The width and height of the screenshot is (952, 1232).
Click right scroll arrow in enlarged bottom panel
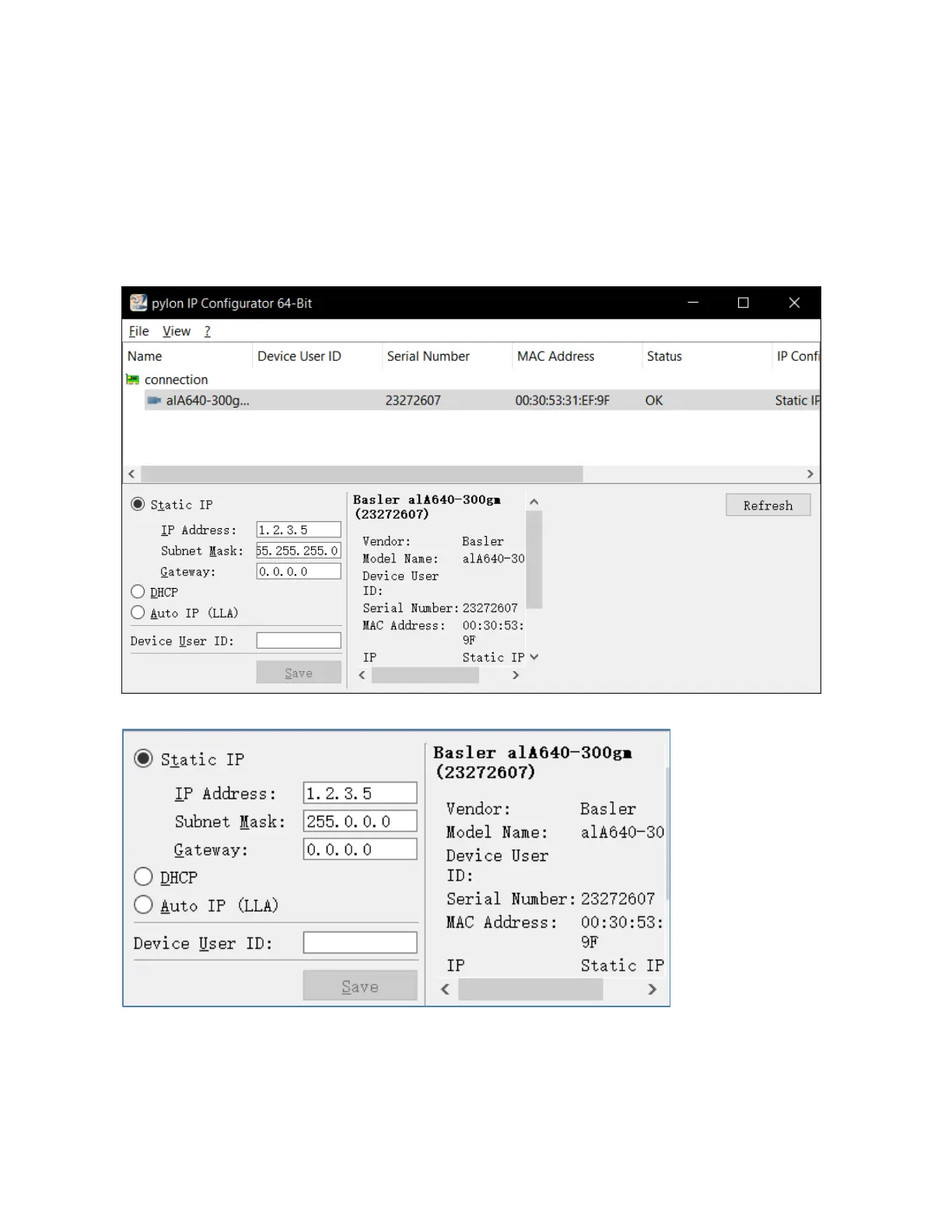(x=652, y=989)
